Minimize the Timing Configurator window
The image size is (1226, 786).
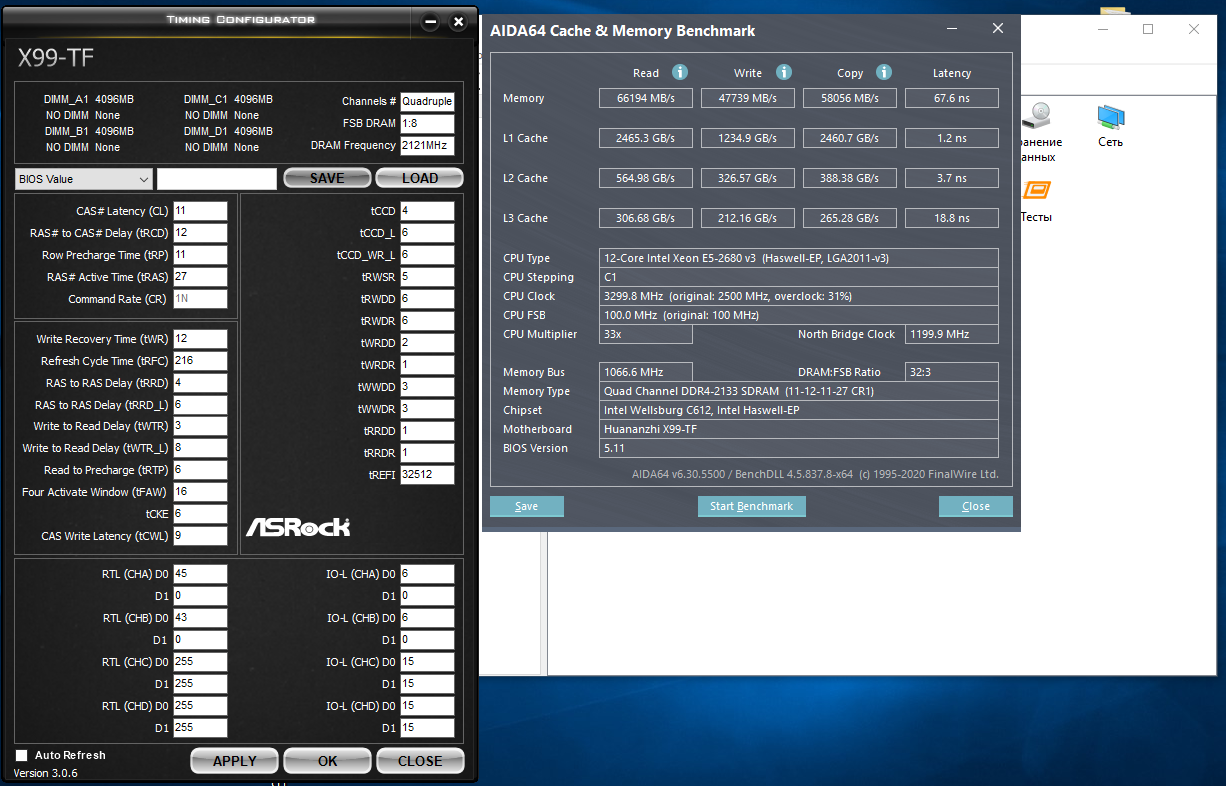point(430,21)
